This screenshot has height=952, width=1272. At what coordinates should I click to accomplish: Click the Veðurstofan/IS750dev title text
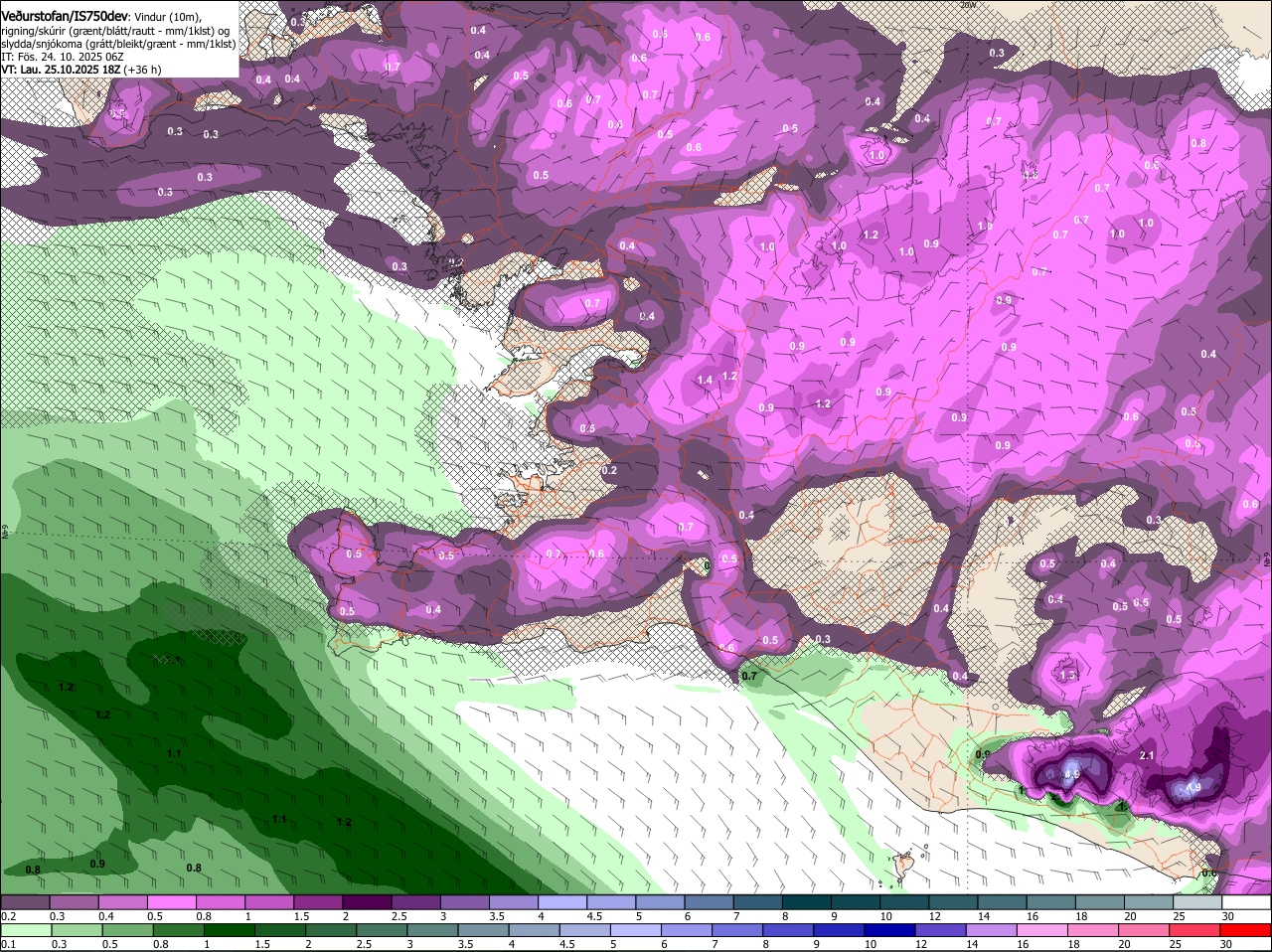click(x=65, y=17)
